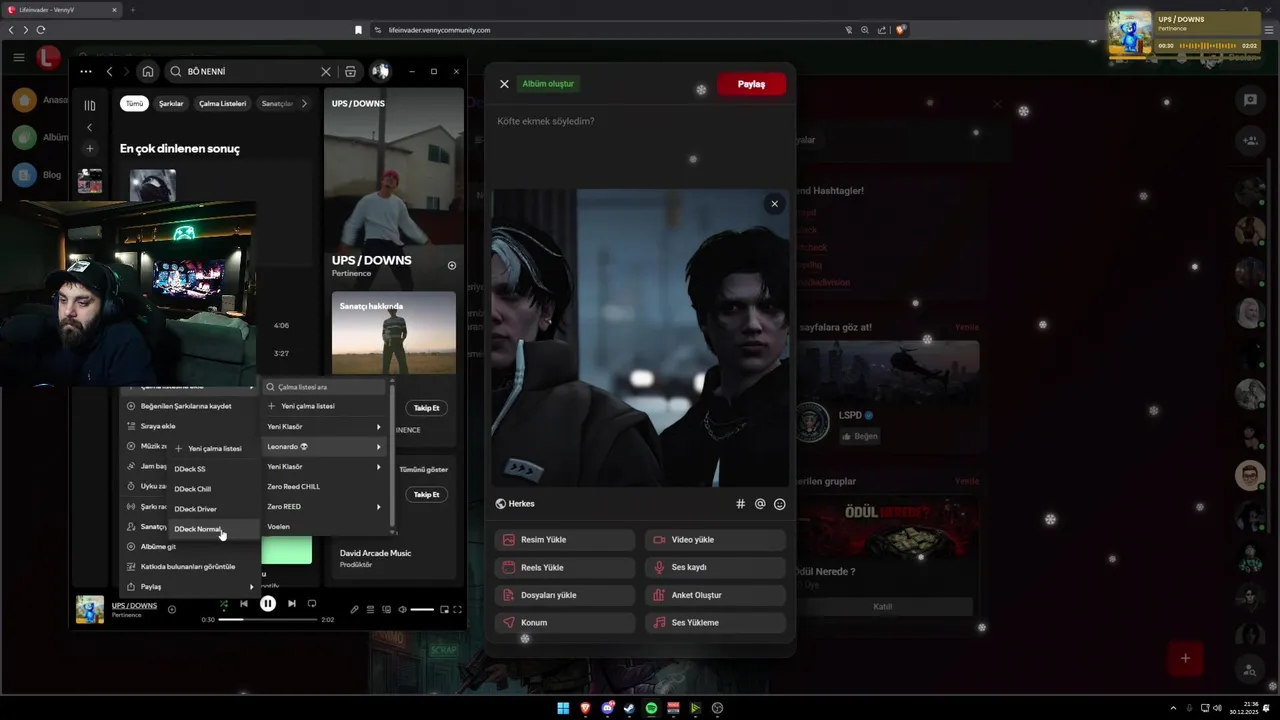The width and height of the screenshot is (1280, 720).
Task: Open the Spotify browse icon beside search
Action: (x=350, y=72)
